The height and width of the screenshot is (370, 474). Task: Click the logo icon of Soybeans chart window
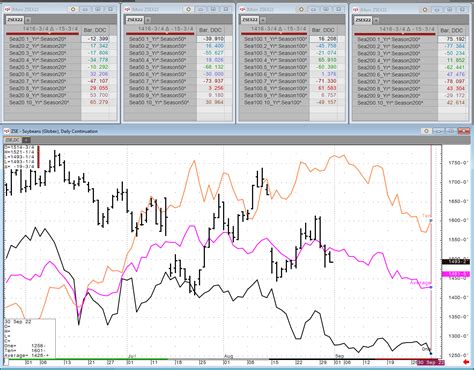click(7, 131)
